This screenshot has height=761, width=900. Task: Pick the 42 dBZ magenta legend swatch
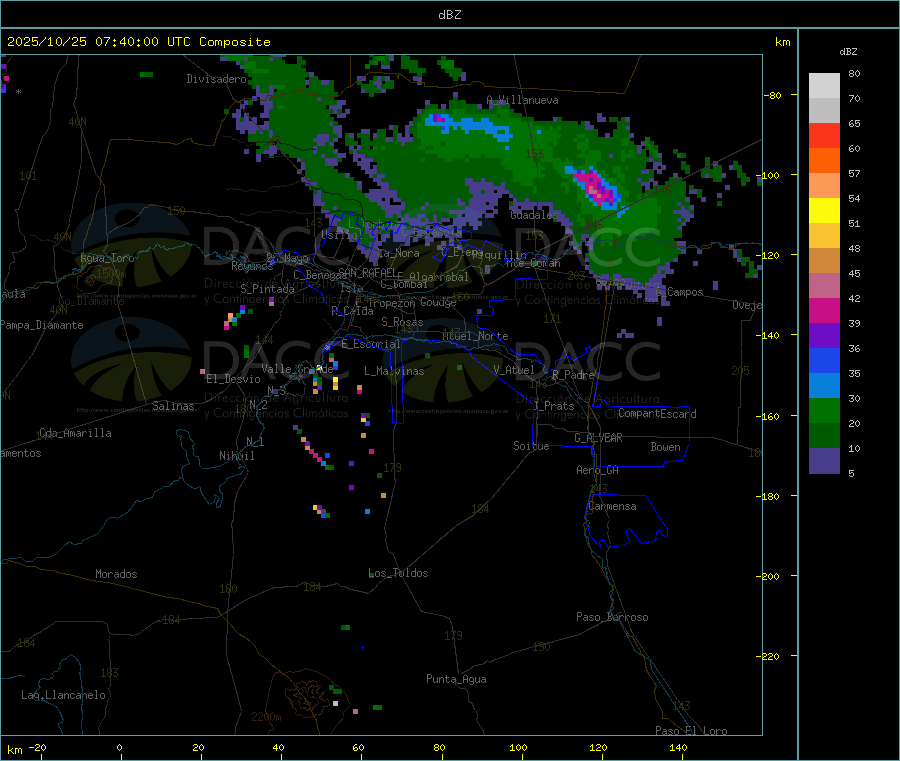tap(824, 310)
